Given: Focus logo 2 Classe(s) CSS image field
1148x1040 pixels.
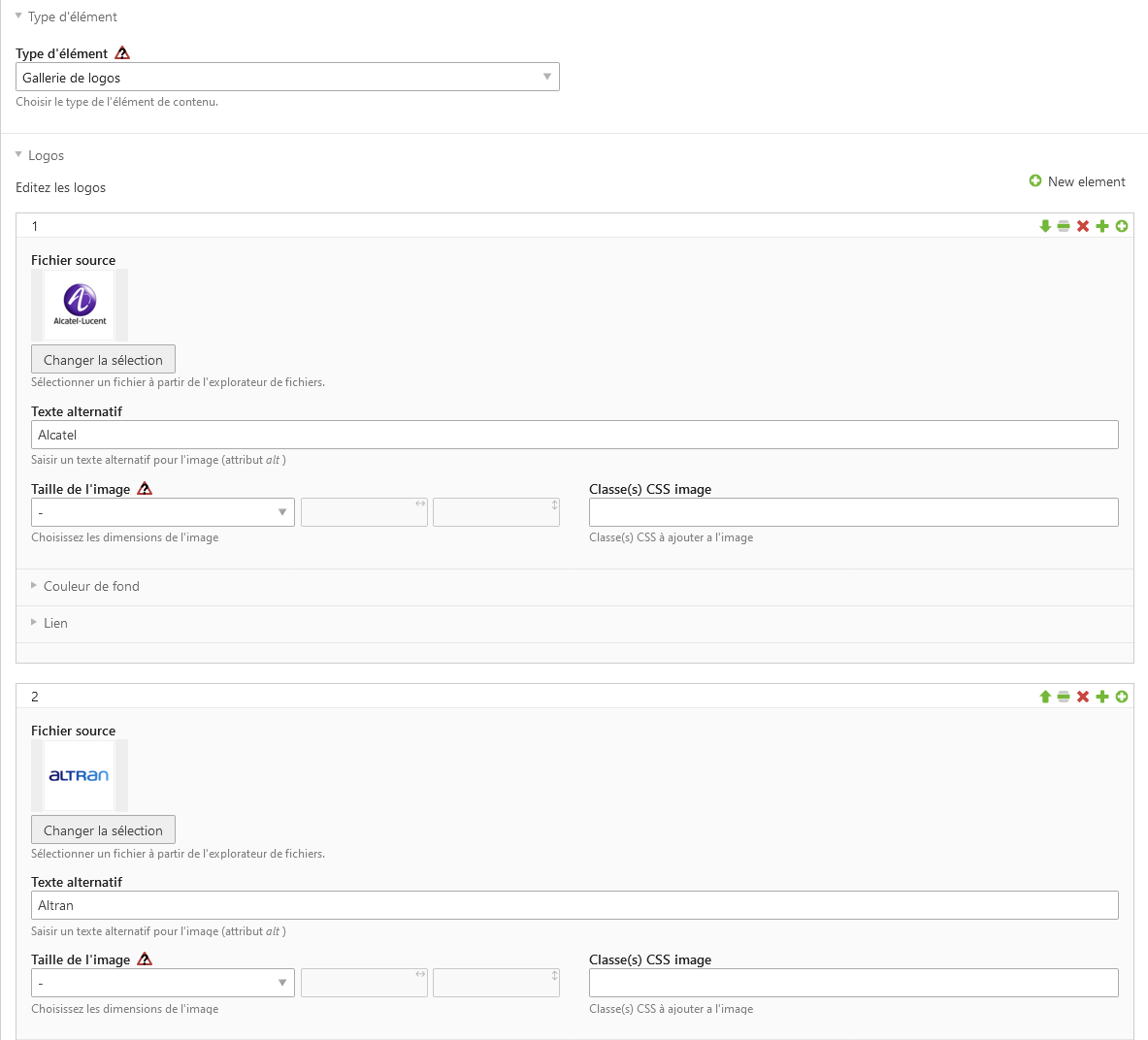Looking at the screenshot, I should (x=854, y=983).
